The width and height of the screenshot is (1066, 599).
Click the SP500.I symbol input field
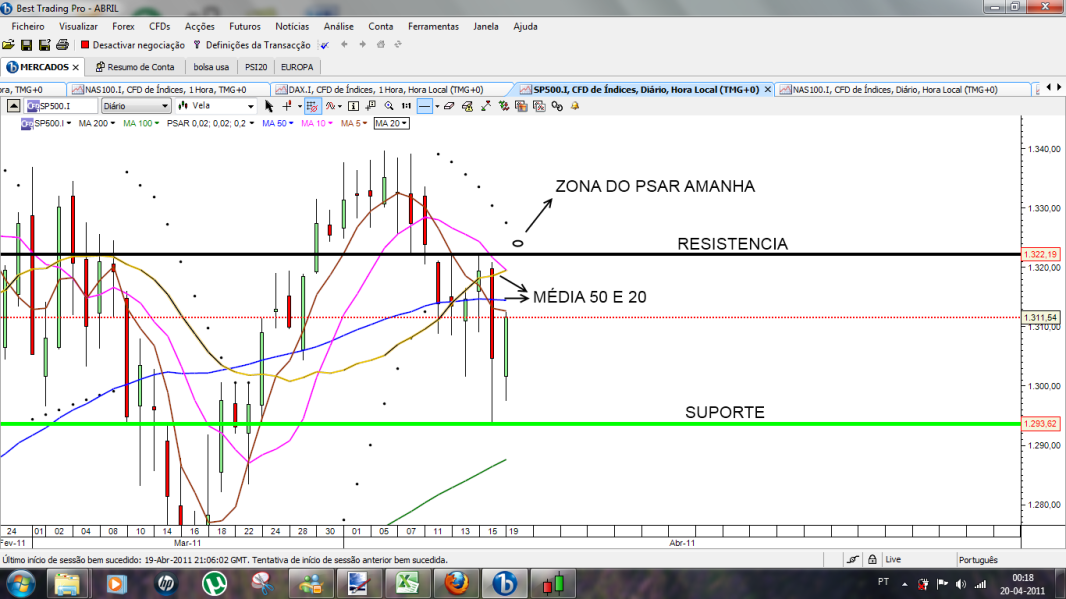[62, 106]
